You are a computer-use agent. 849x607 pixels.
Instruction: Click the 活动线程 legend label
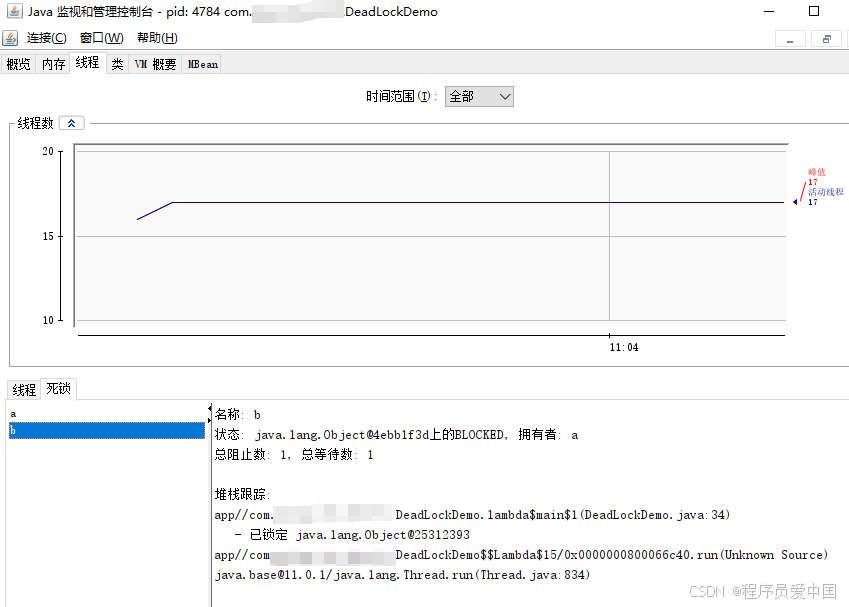pyautogui.click(x=826, y=192)
